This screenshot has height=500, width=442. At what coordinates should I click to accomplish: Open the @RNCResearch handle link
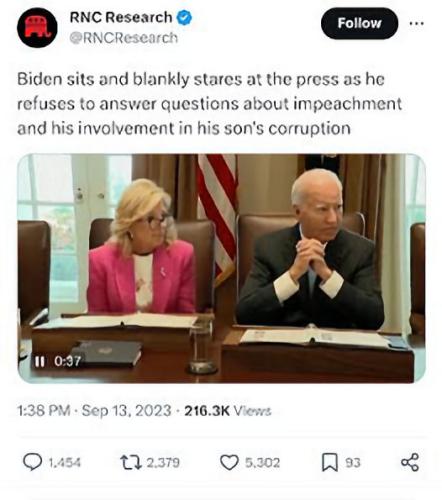pos(124,38)
